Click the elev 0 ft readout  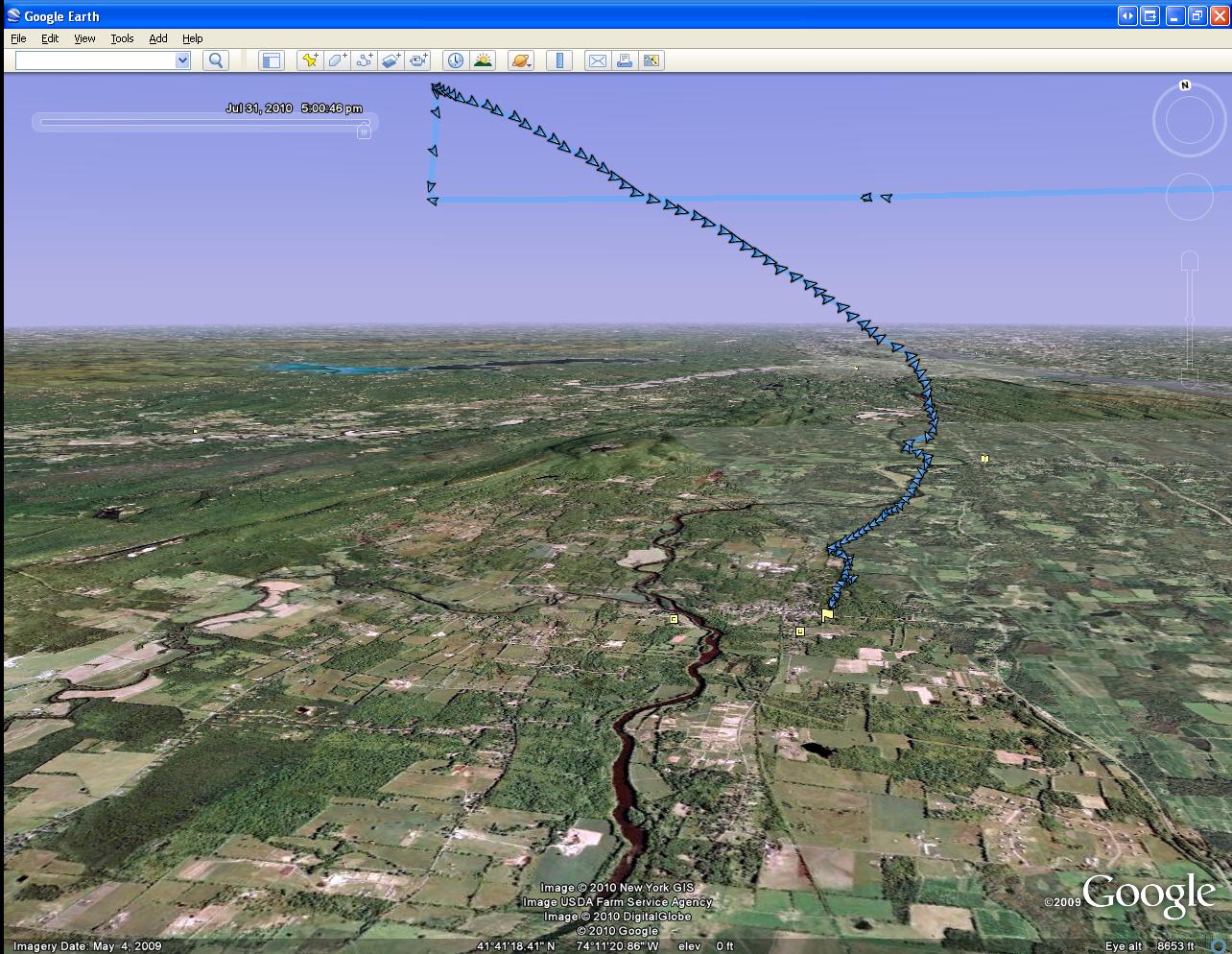point(706,946)
